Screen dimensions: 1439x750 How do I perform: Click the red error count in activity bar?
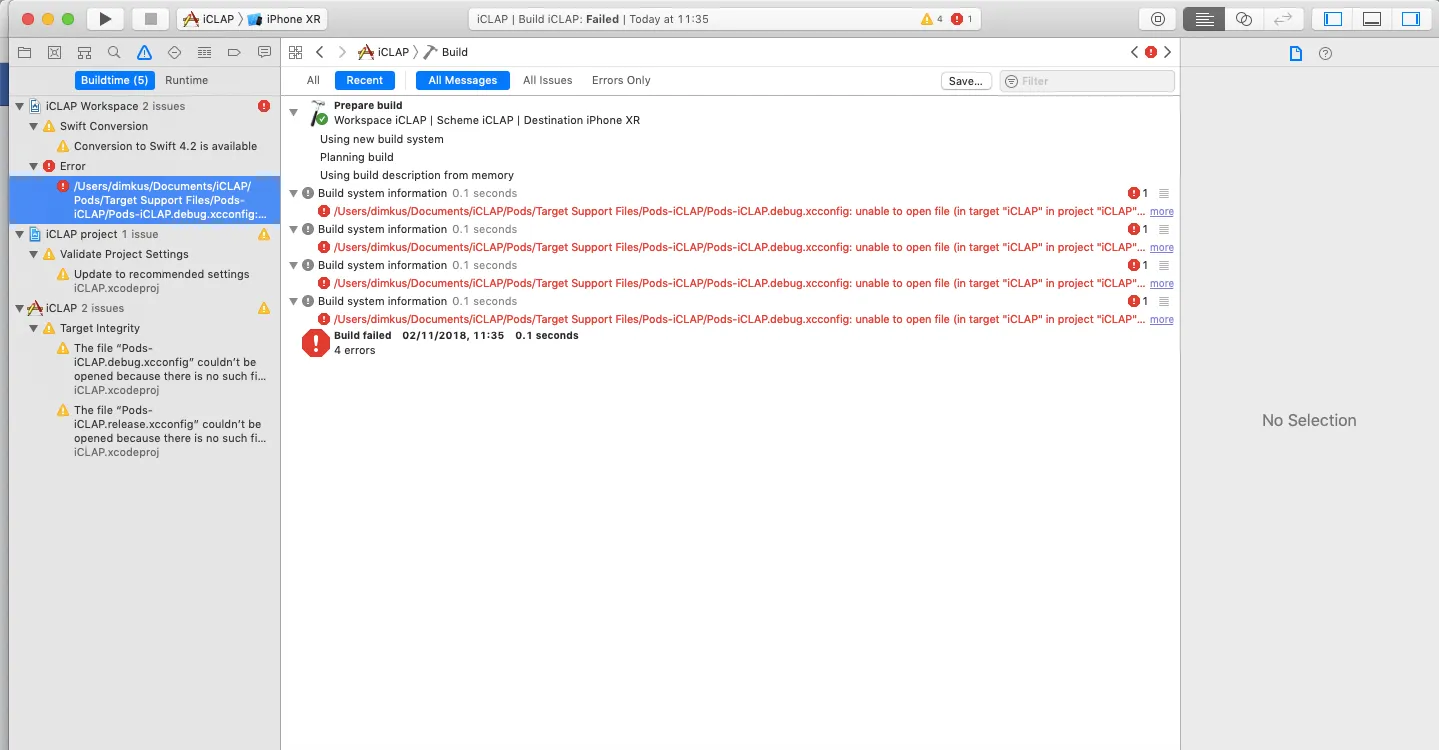click(x=963, y=19)
